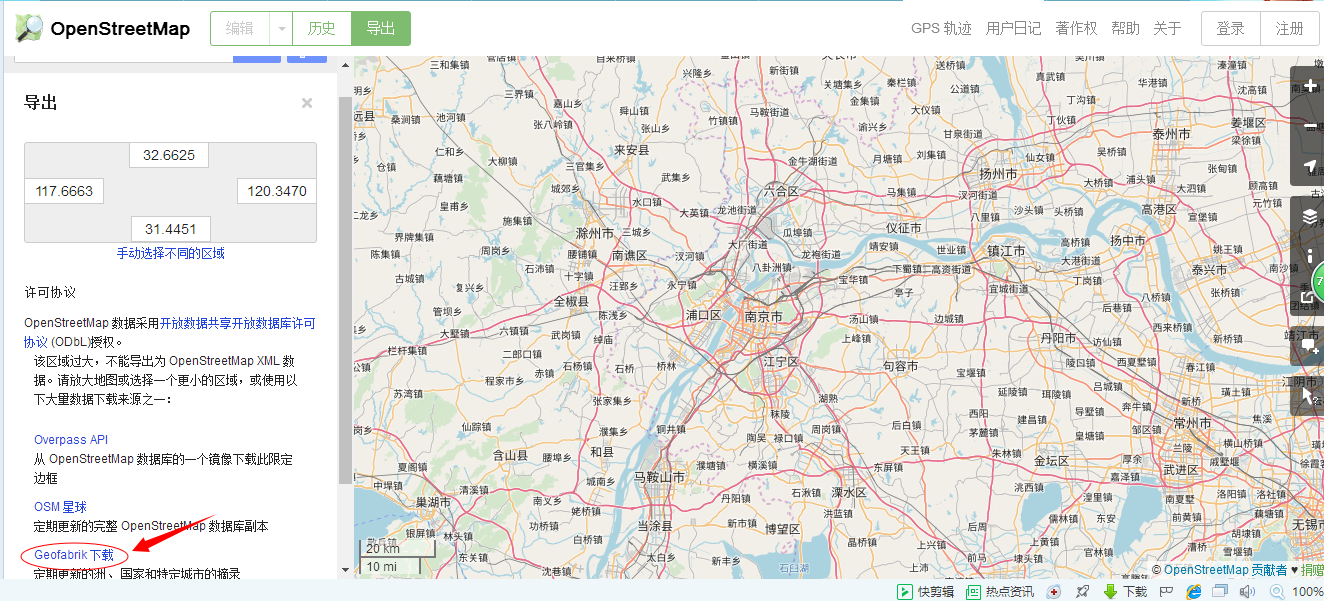
Task: Click 手动选择不同的区域 link
Action: pos(170,254)
